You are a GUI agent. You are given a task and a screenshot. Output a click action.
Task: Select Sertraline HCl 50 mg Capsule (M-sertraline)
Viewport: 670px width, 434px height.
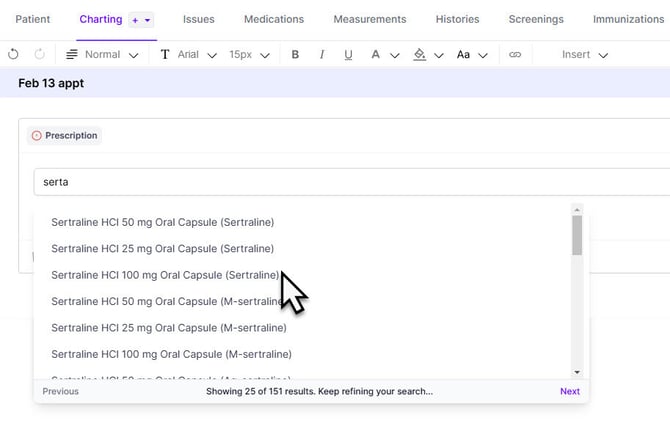pos(167,302)
